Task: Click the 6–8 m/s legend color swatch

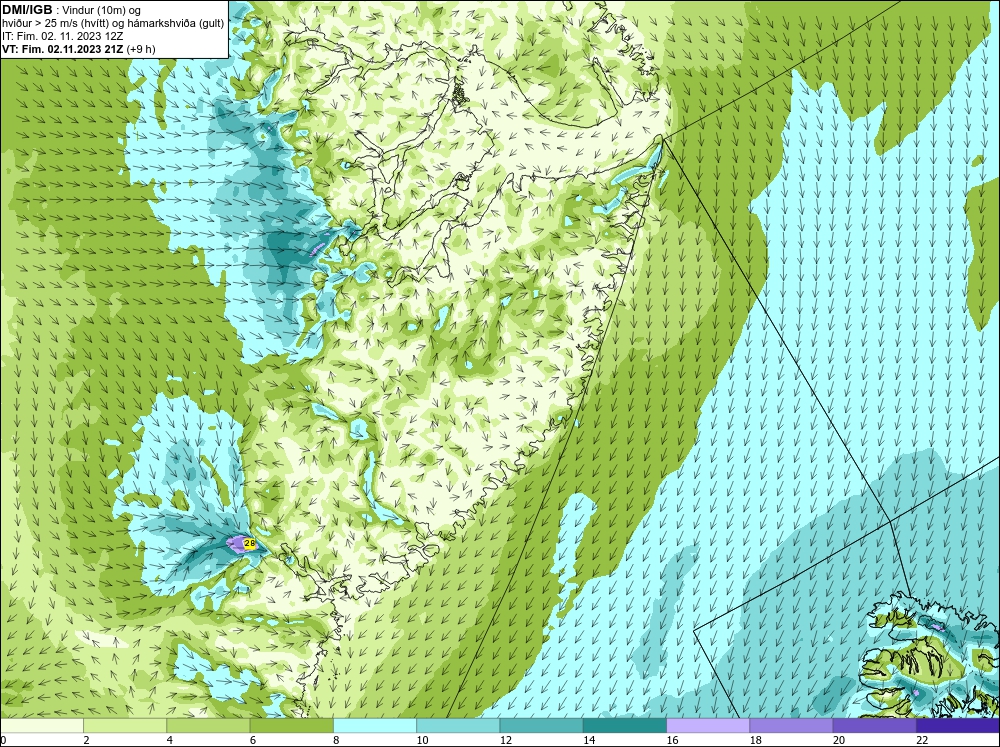Action: pos(291,726)
